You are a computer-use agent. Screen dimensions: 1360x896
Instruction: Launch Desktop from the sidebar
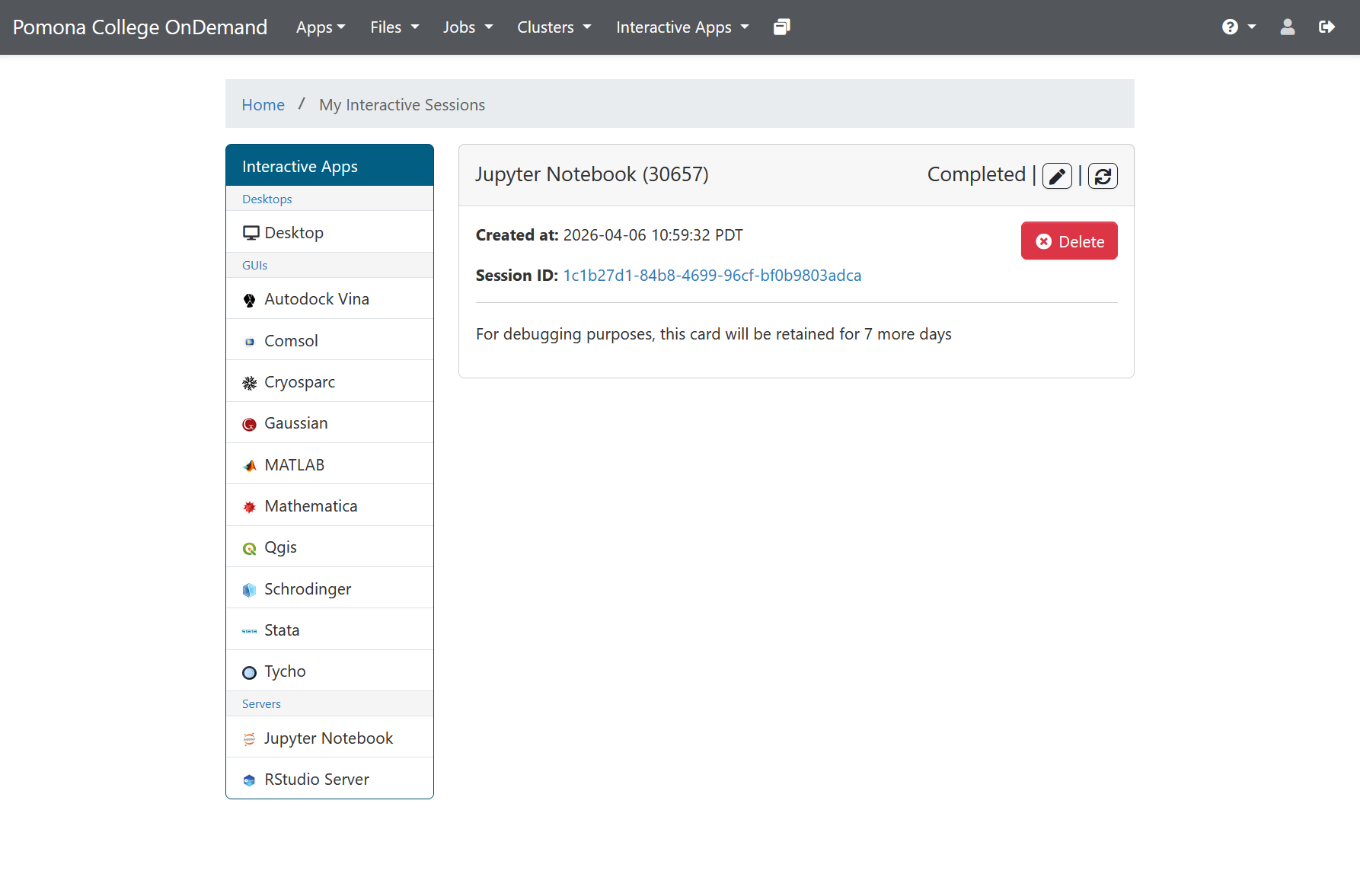point(330,232)
